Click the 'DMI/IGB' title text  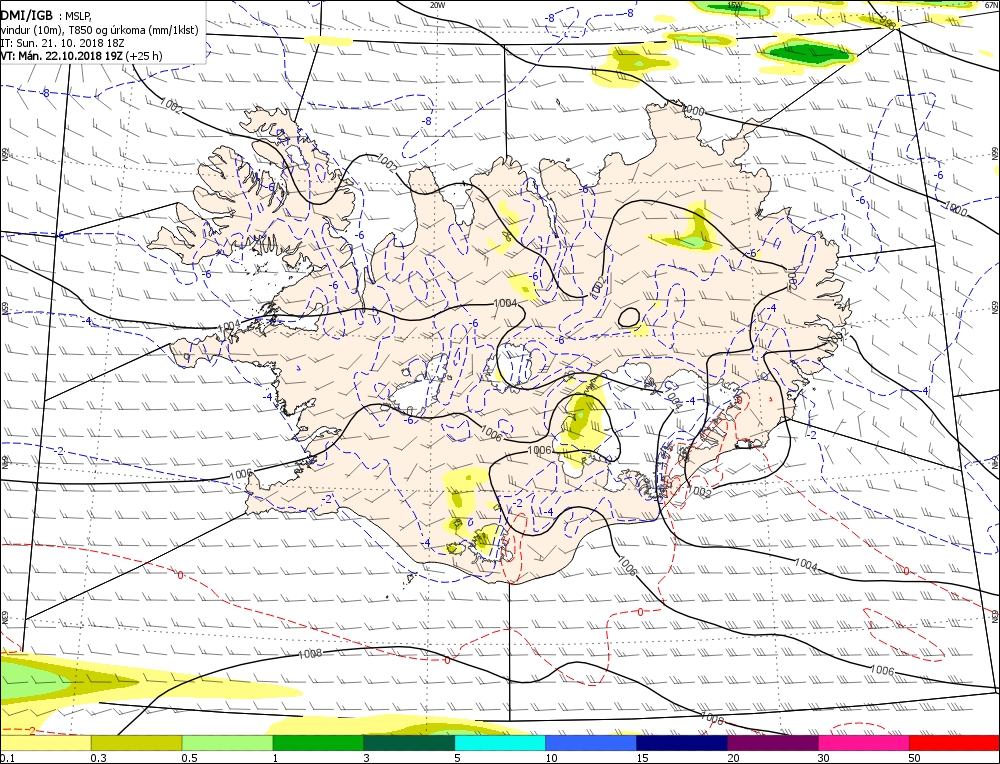[27, 15]
